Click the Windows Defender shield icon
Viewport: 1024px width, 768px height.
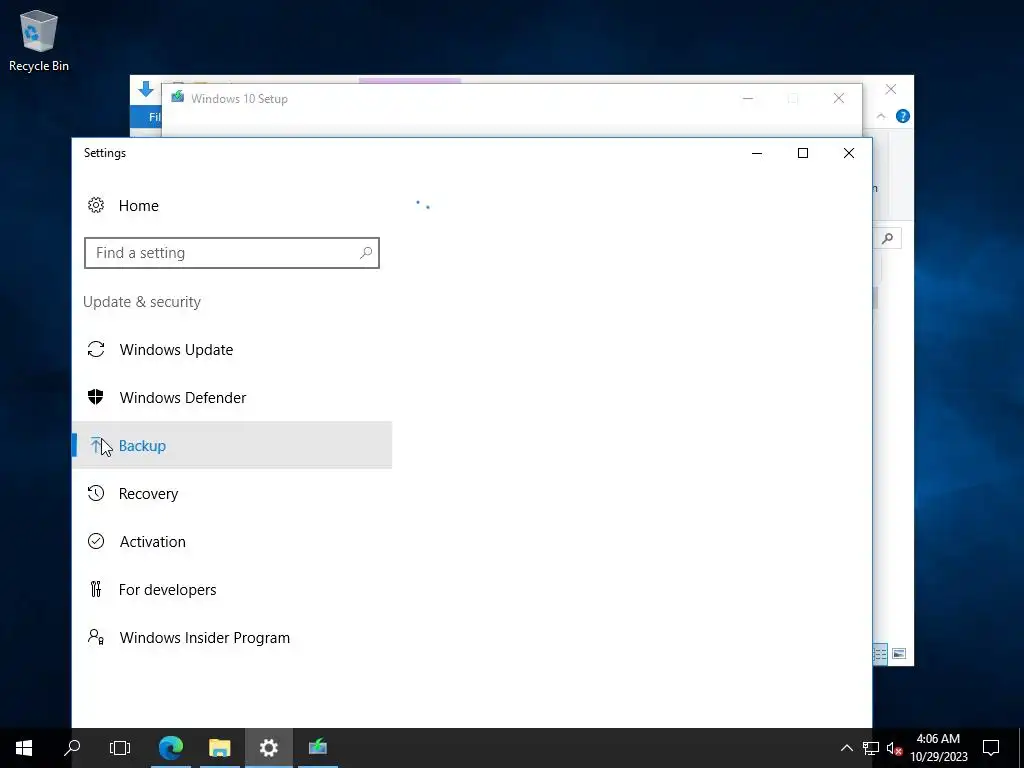pos(96,397)
